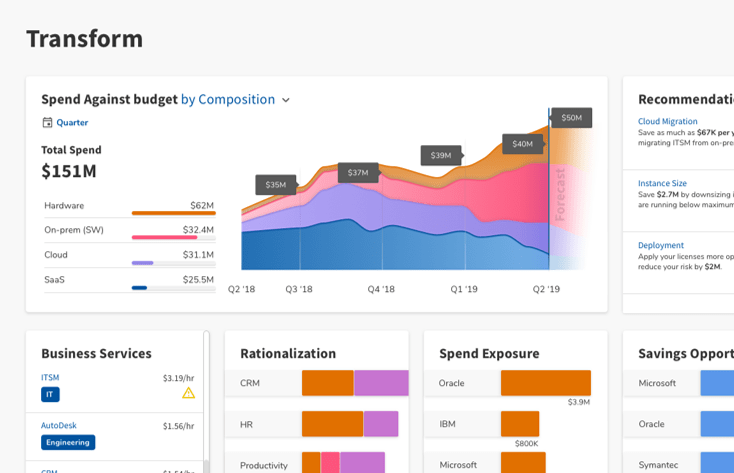Click the calendar icon beside Quarter
The width and height of the screenshot is (734, 473).
click(47, 123)
